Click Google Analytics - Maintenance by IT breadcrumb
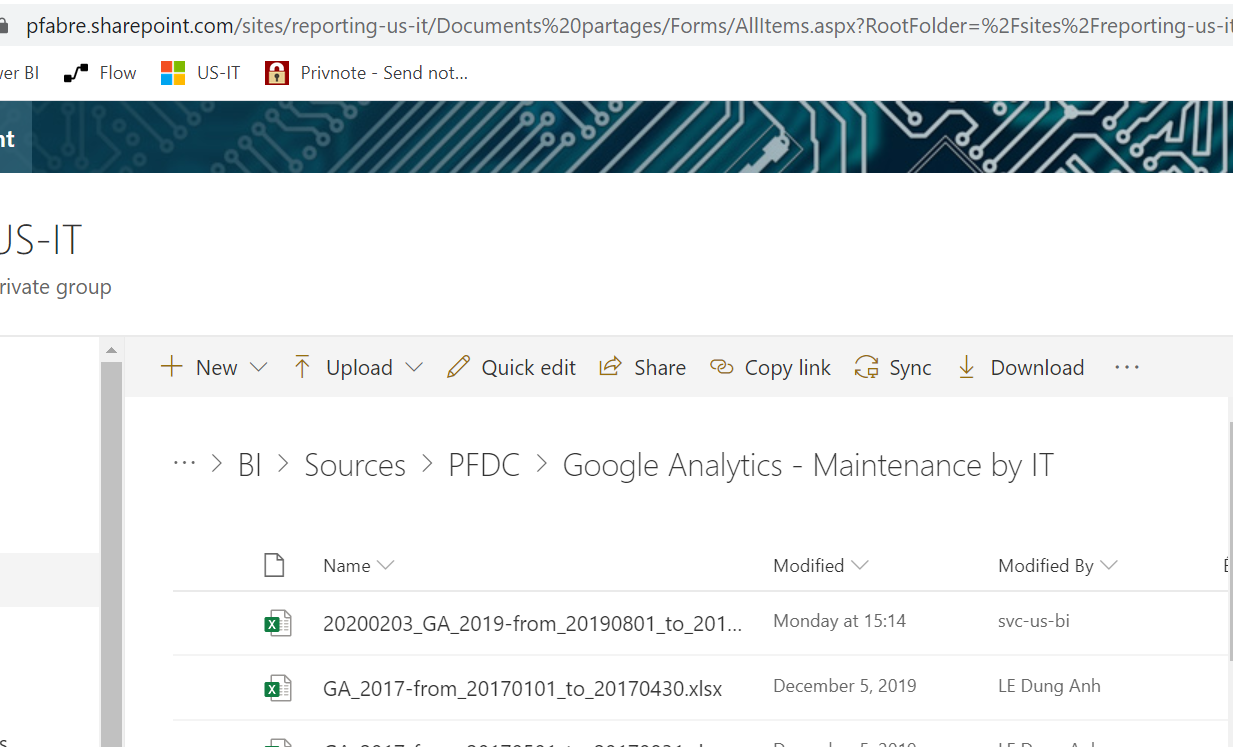 click(808, 465)
